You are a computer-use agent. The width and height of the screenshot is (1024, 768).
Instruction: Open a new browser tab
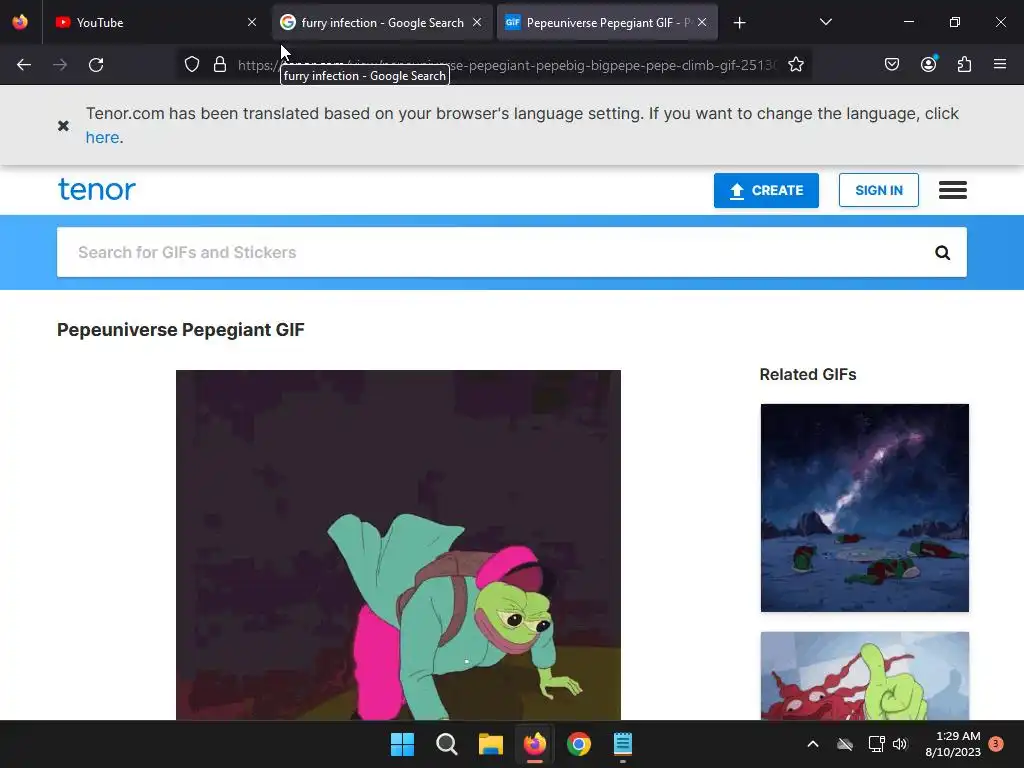[x=739, y=23]
